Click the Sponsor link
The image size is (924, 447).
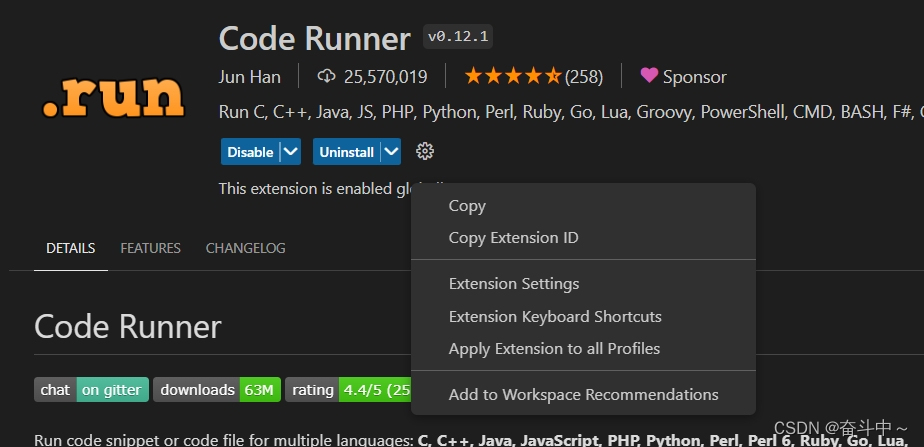[695, 77]
